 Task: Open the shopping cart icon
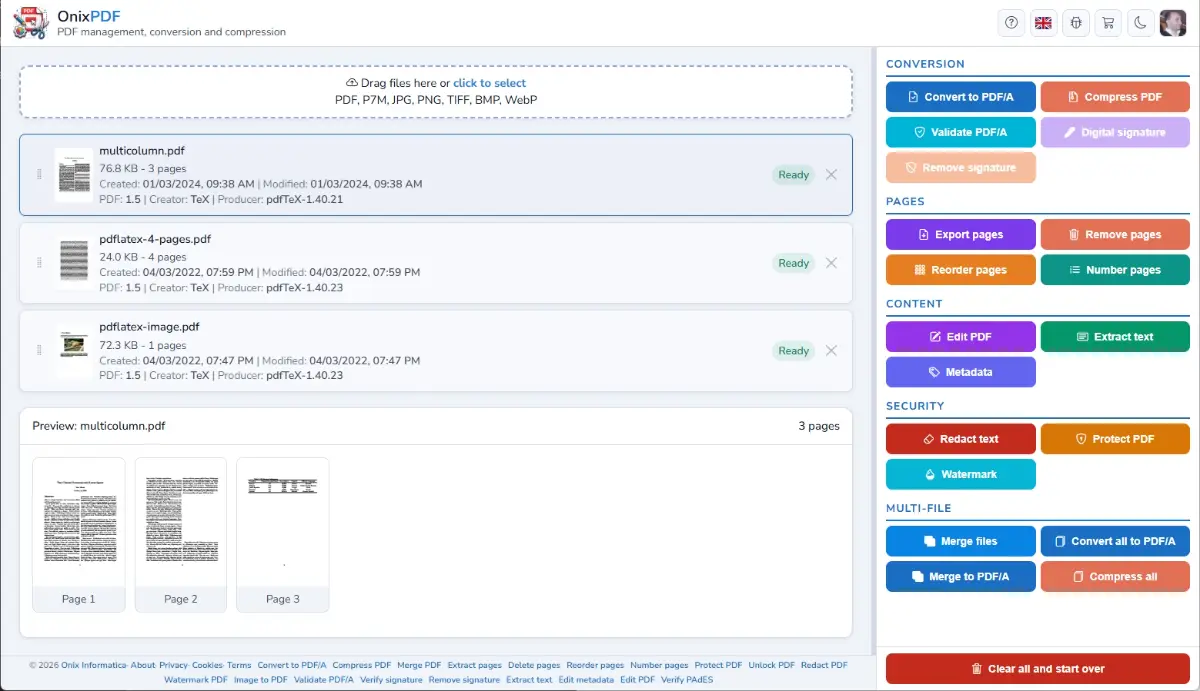coord(1108,23)
